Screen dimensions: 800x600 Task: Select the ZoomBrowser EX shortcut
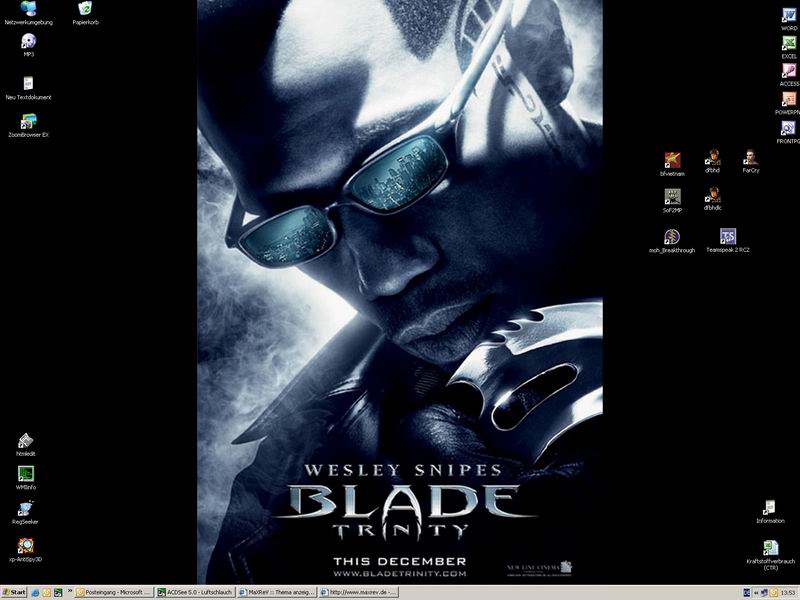coord(28,122)
